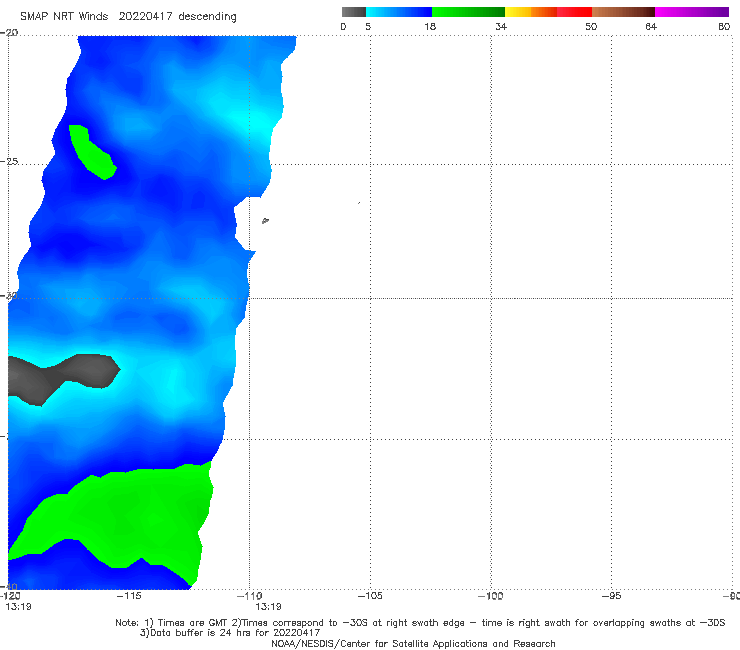
Task: Click the '3)Data buffer is 24 hrs' note line
Action: coord(230,633)
